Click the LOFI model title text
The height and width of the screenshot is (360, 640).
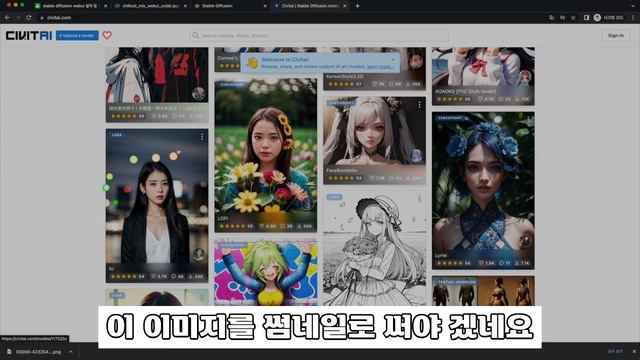(x=223, y=218)
